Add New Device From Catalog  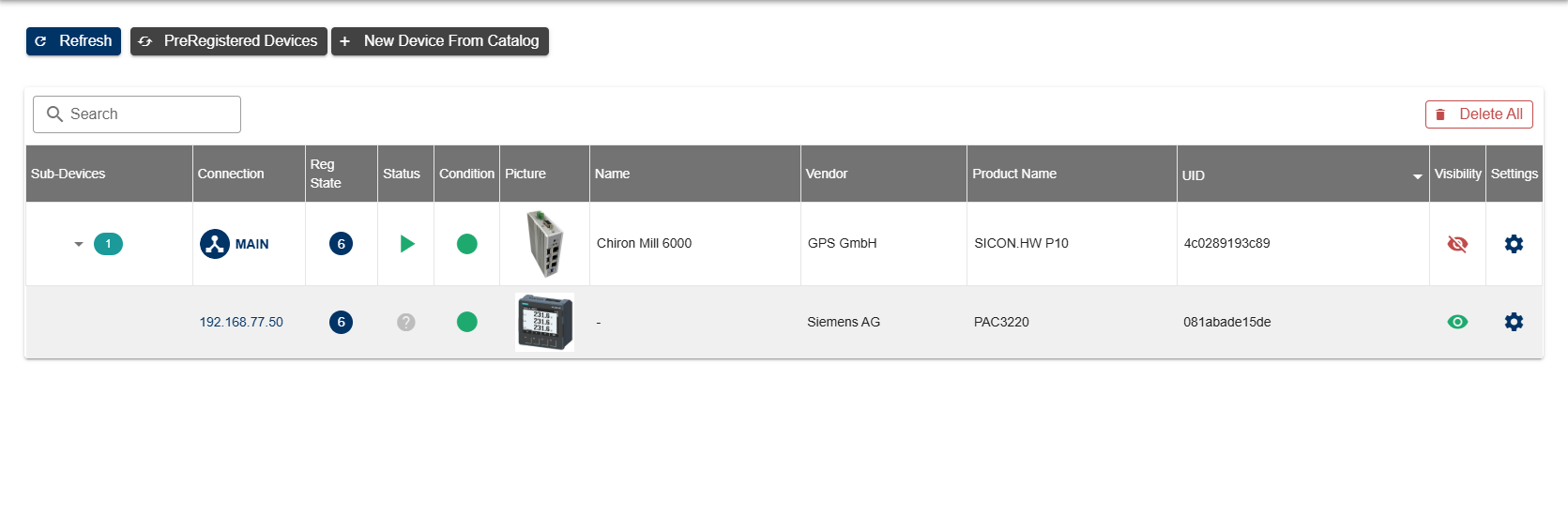[439, 41]
